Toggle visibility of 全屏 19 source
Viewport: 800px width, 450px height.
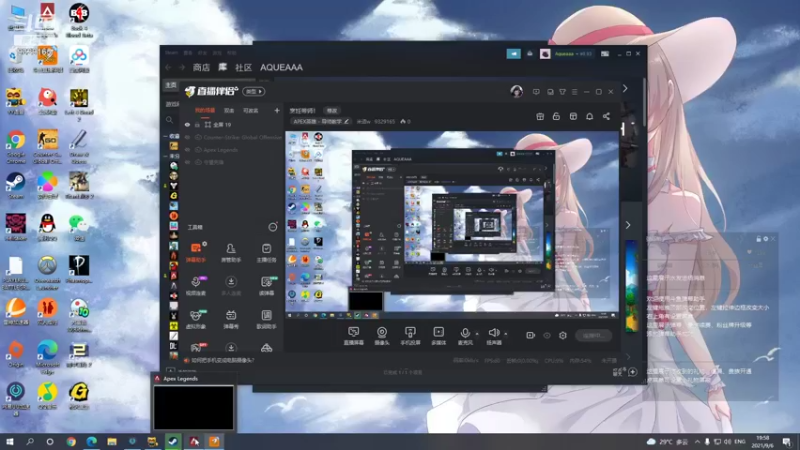[x=187, y=124]
